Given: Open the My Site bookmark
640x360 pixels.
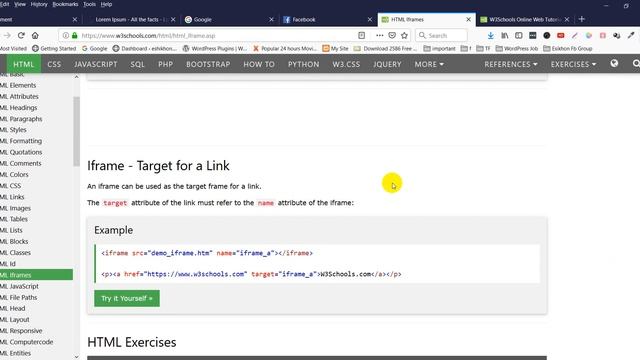Looking at the screenshot, I should point(335,49).
